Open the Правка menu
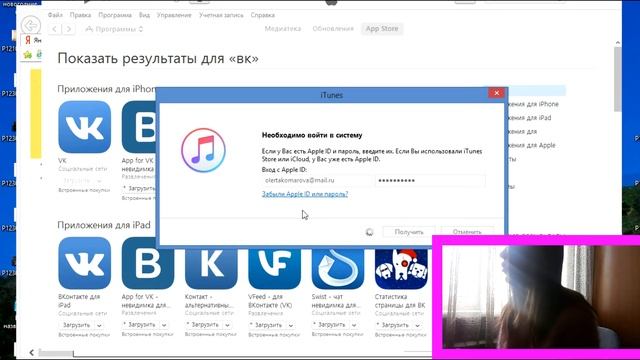The width and height of the screenshot is (640, 360). (80, 15)
